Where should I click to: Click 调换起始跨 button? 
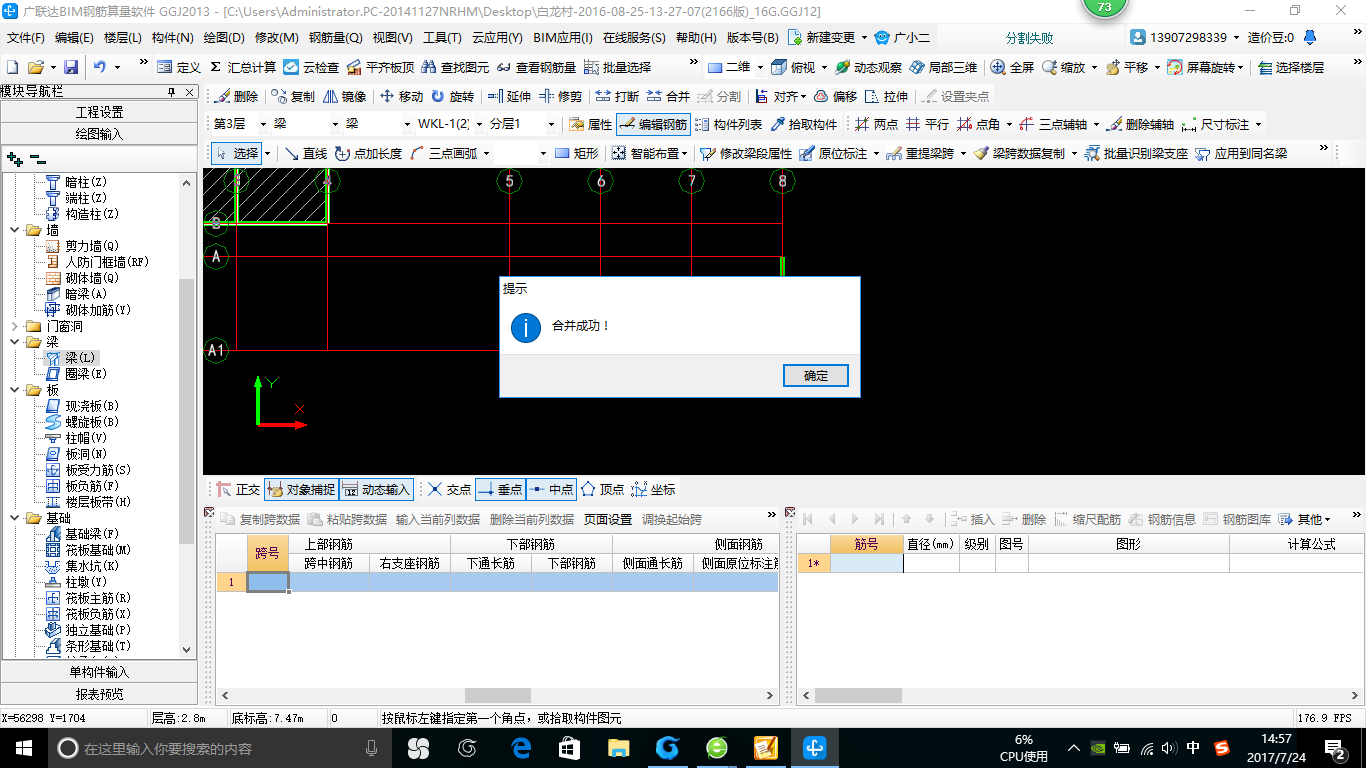(x=672, y=519)
